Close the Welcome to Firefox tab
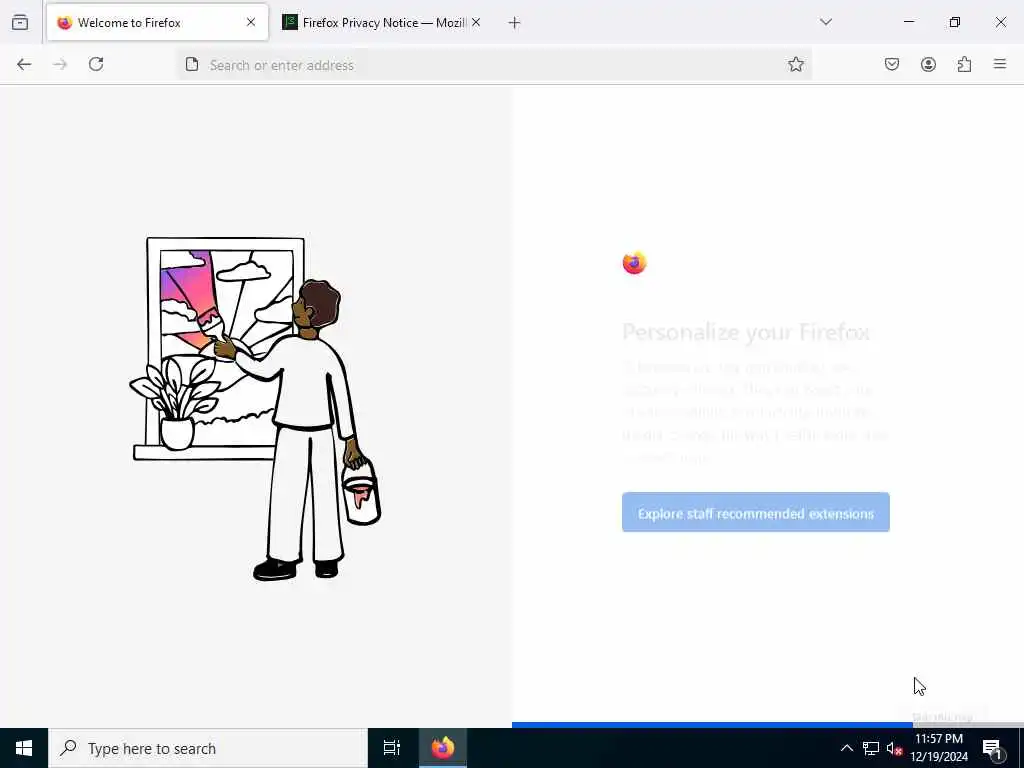This screenshot has width=1024, height=768. tap(251, 22)
